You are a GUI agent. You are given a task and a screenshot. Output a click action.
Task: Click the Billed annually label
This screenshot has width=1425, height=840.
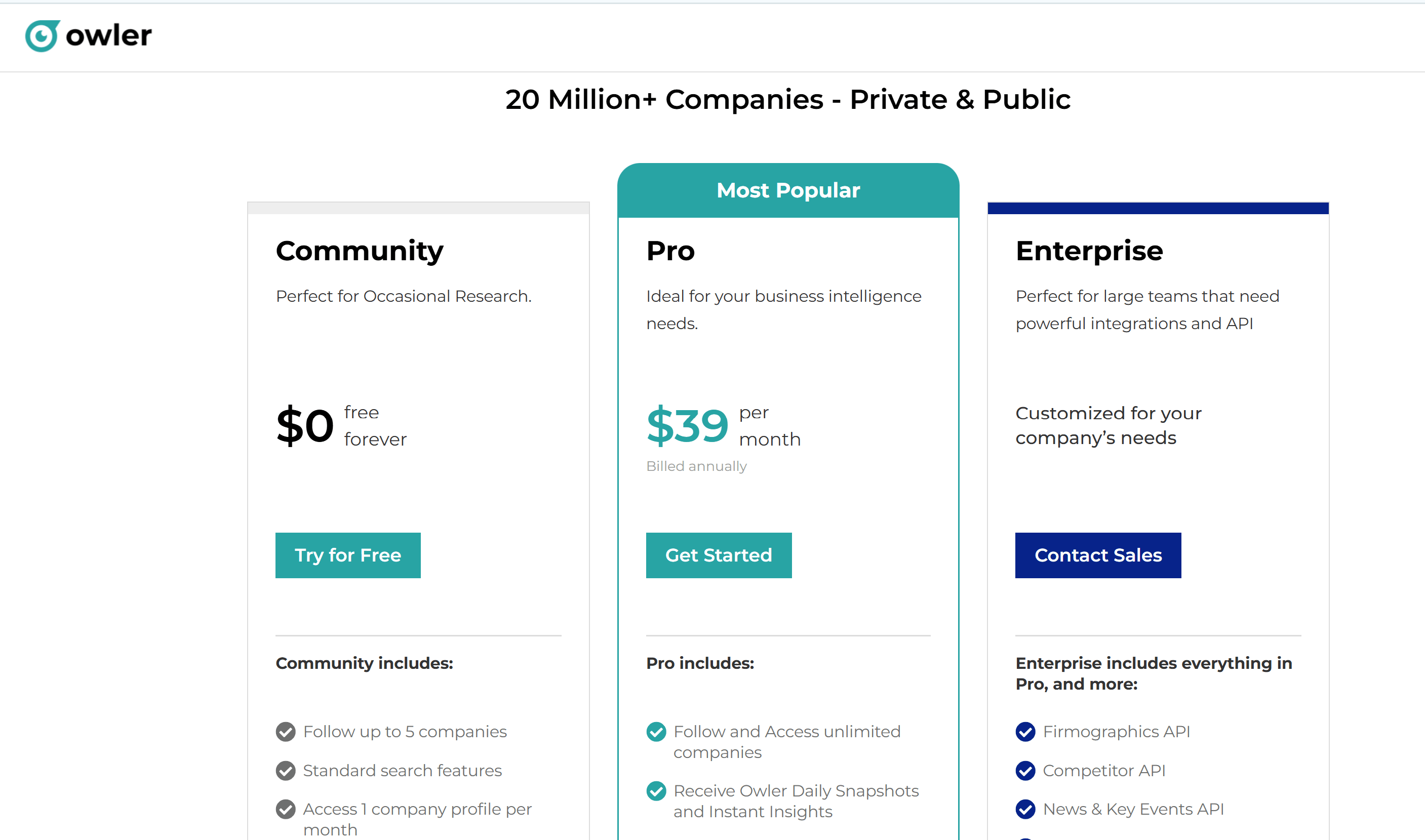tap(696, 466)
